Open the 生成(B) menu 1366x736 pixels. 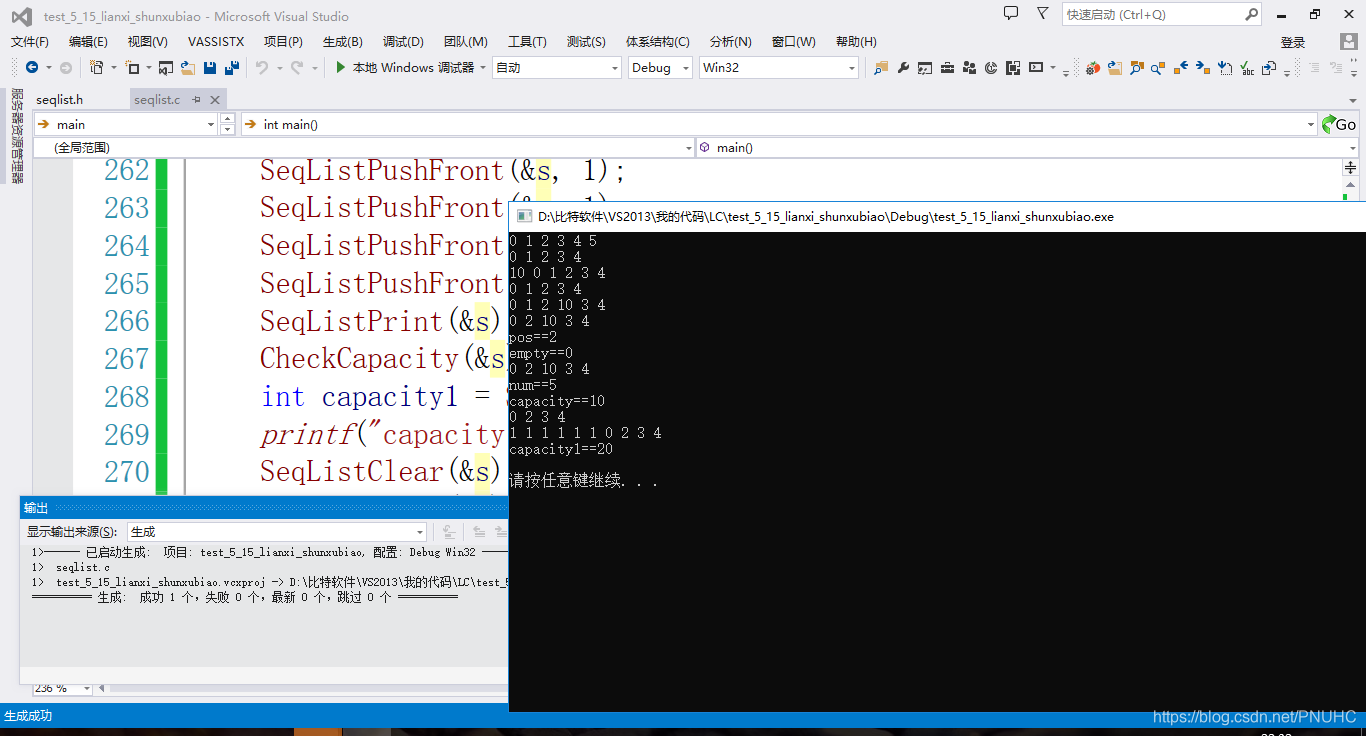[343, 41]
